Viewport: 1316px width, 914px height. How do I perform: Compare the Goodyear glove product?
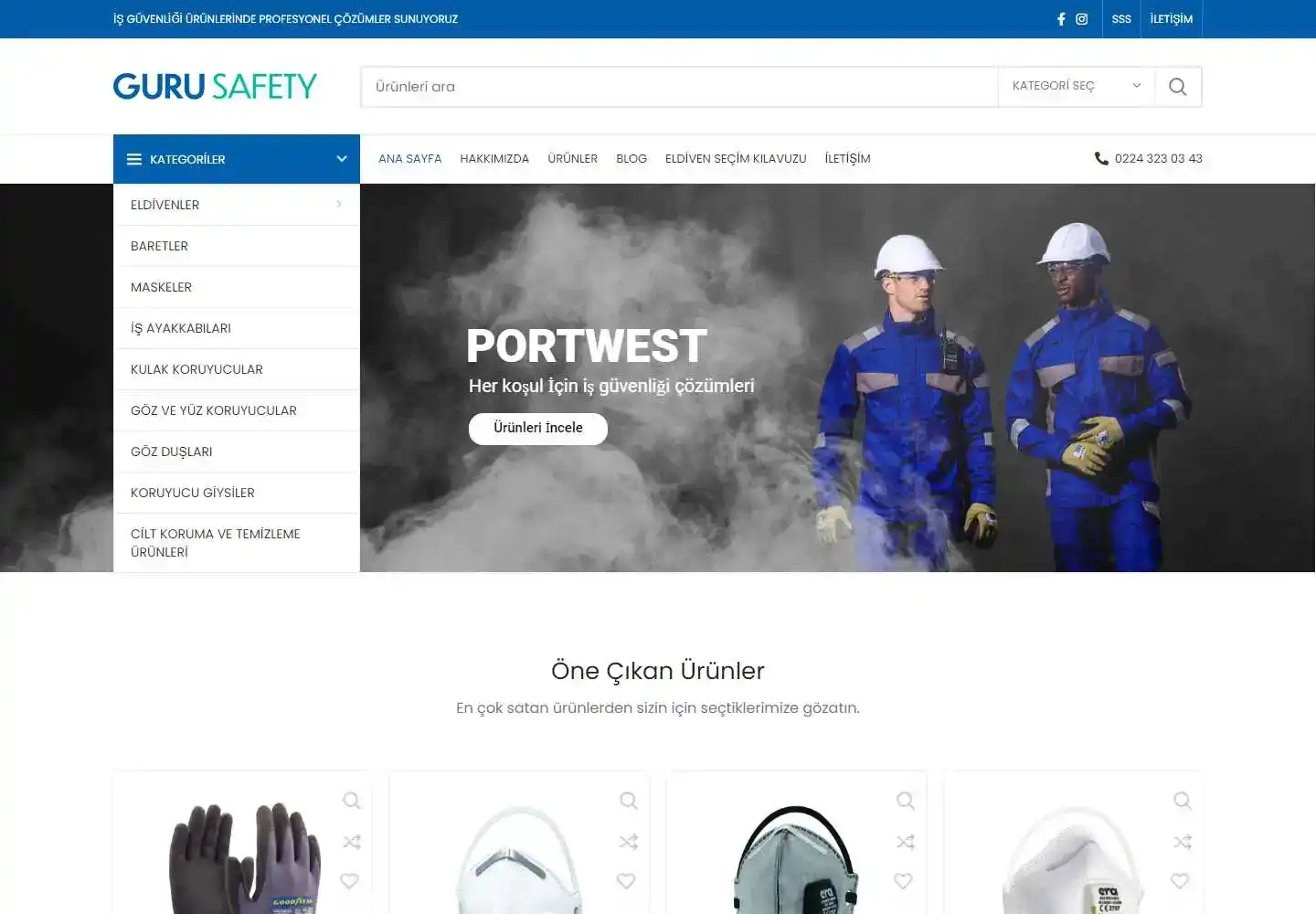tap(351, 842)
